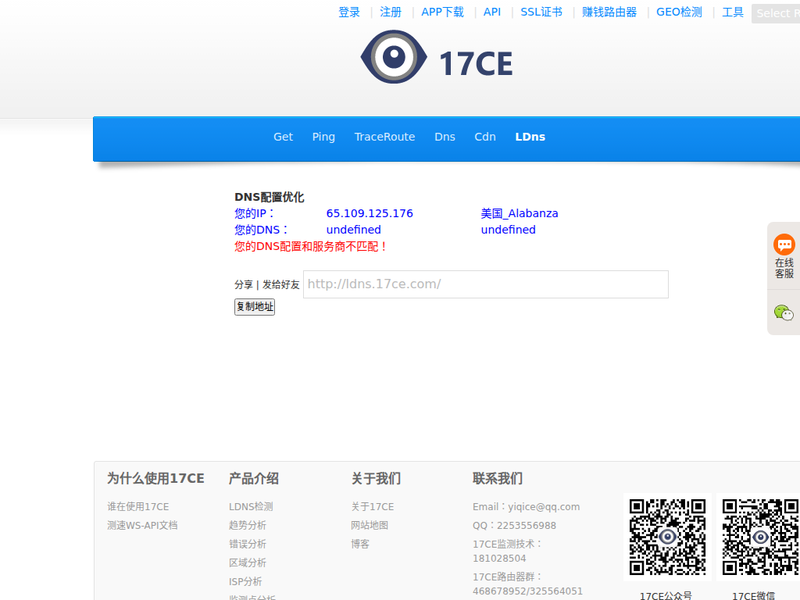Screen dimensions: 800x600
Task: Switch to the Ping tab
Action: click(x=323, y=137)
